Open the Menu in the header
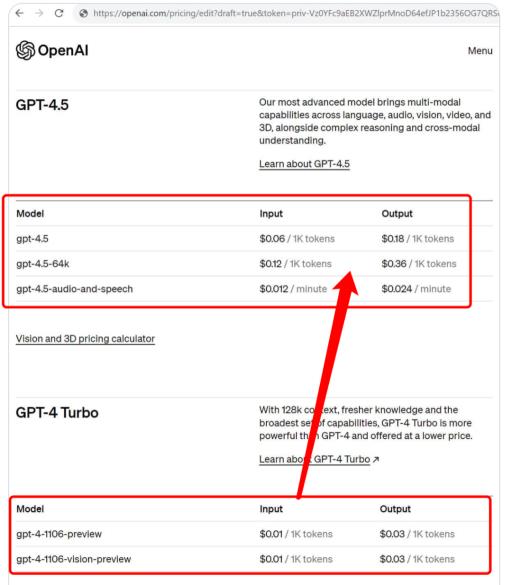 click(x=480, y=51)
